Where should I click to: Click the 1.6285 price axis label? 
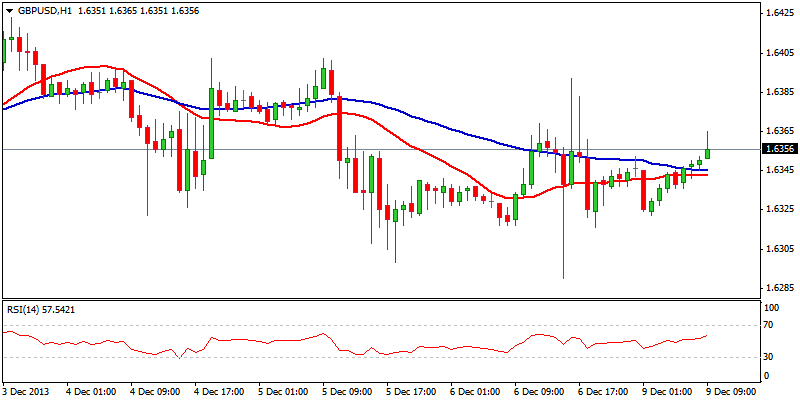(778, 287)
